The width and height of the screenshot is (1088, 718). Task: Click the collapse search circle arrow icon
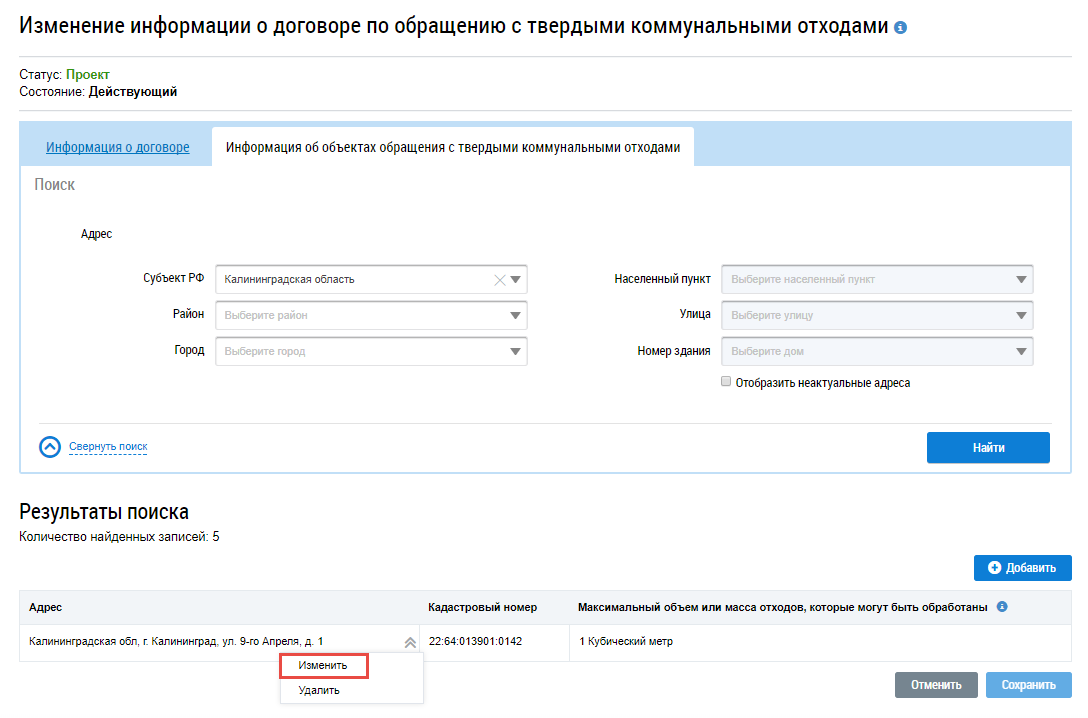[x=50, y=447]
